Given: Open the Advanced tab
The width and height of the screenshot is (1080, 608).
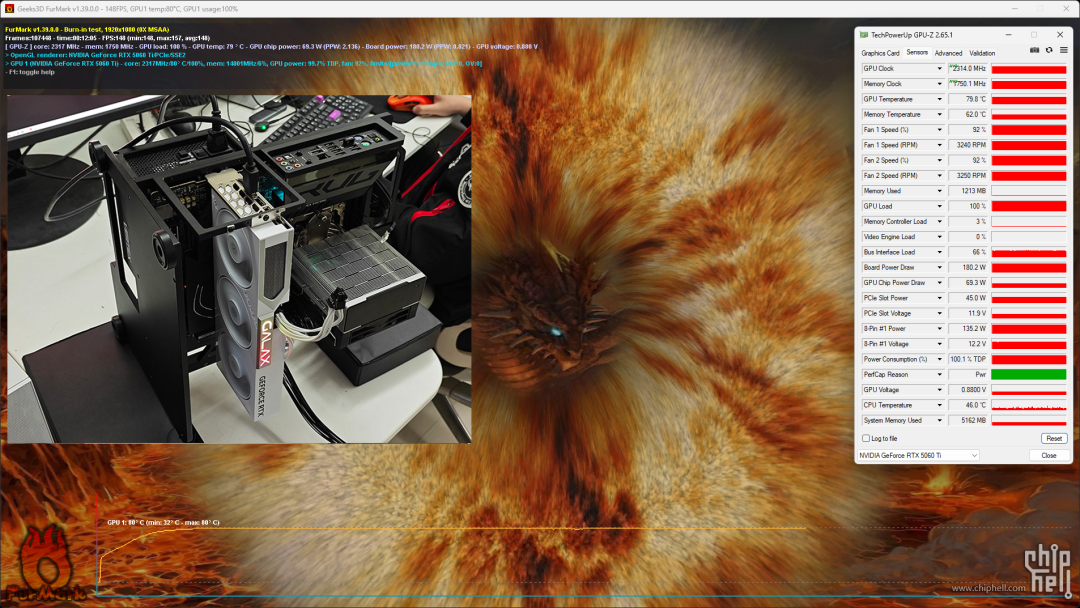Looking at the screenshot, I should (948, 53).
